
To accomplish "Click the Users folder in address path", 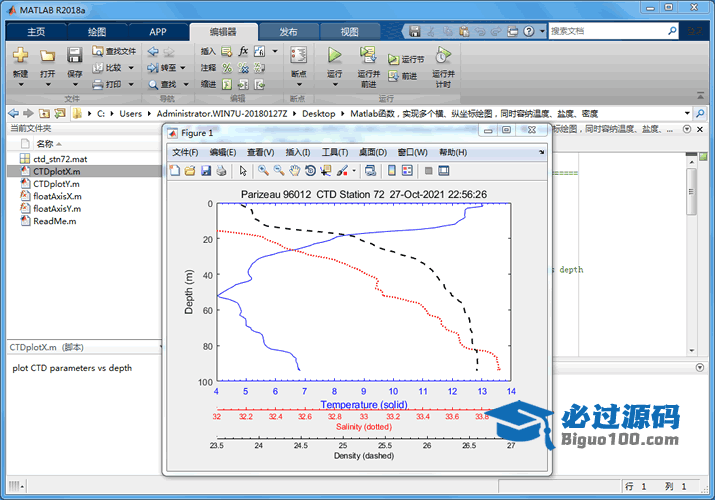I will point(130,113).
